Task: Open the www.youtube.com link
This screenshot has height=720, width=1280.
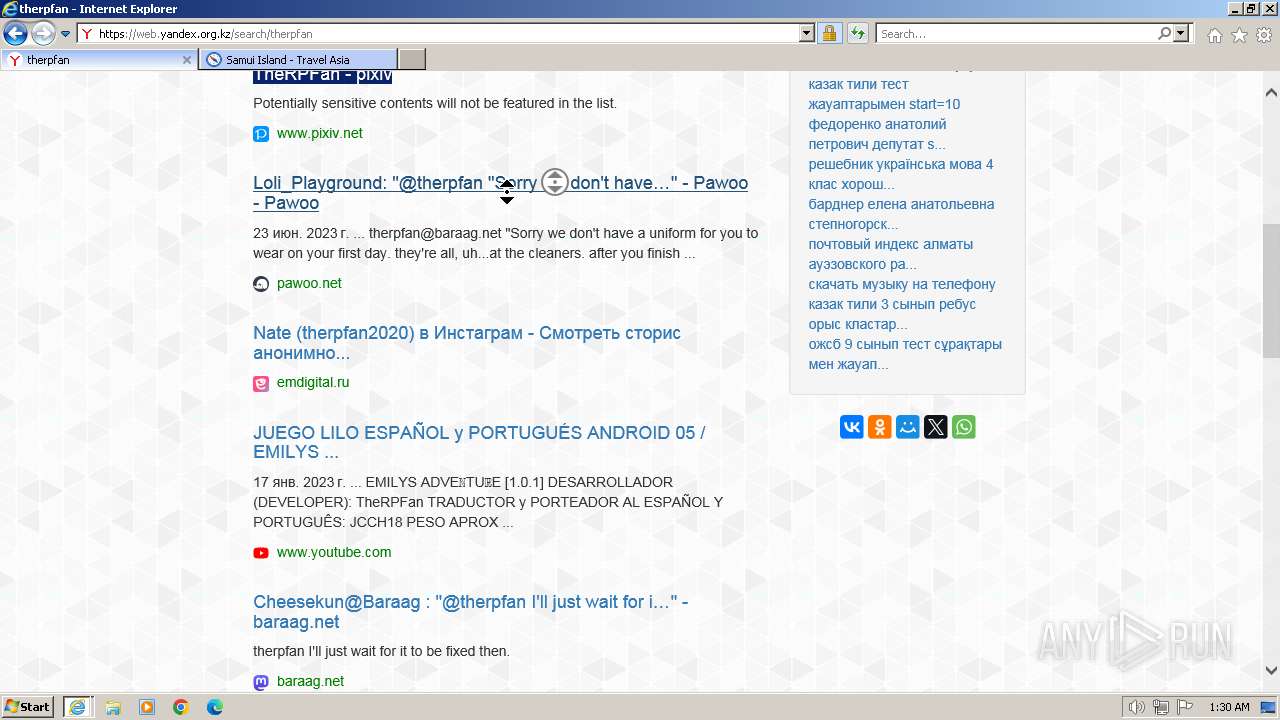Action: [x=334, y=552]
